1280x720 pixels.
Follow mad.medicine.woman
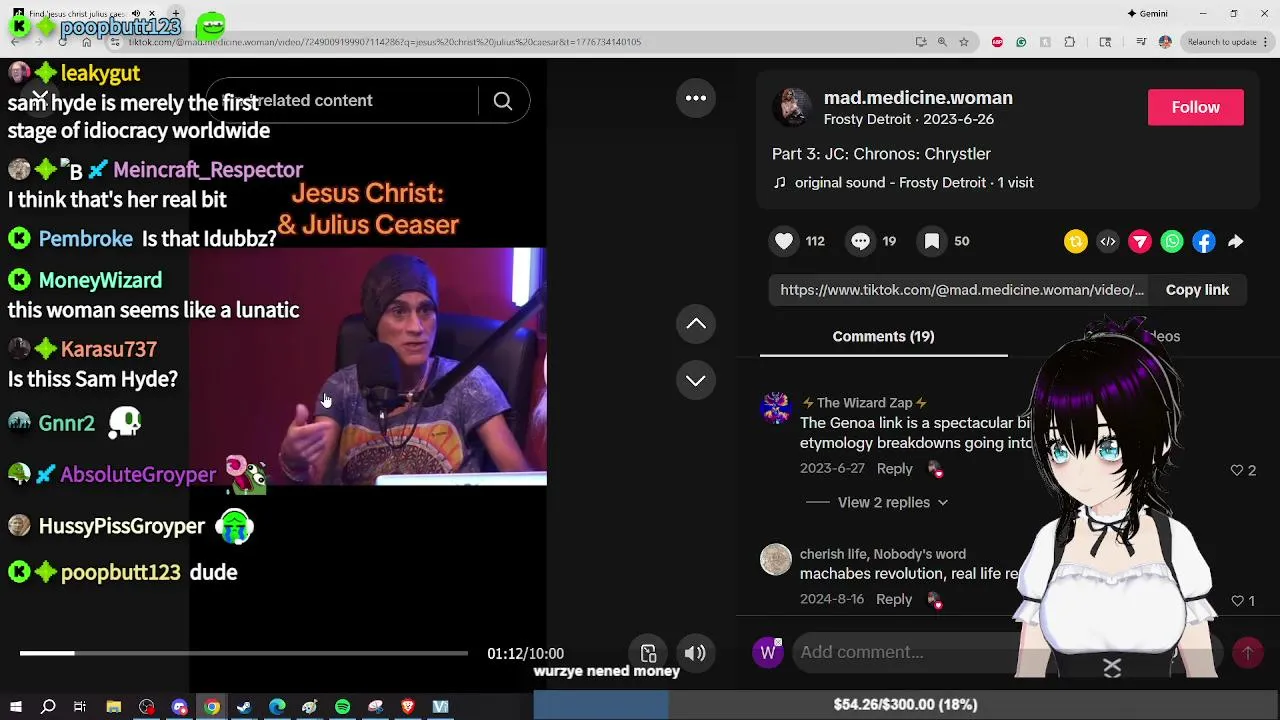pyautogui.click(x=1196, y=107)
